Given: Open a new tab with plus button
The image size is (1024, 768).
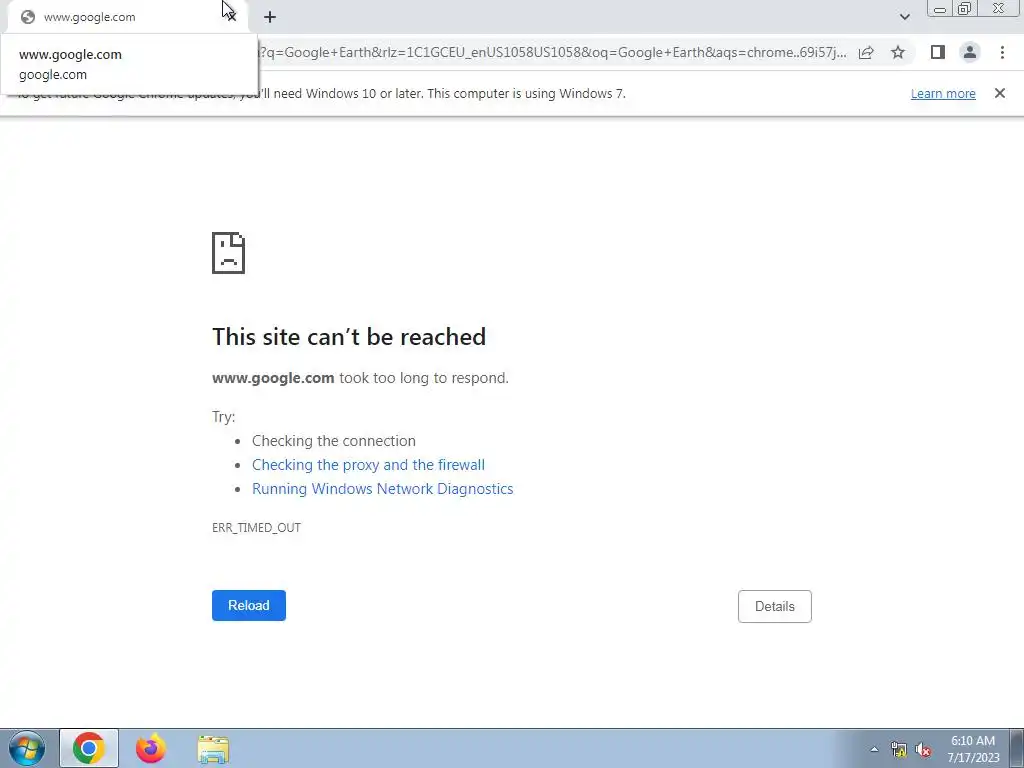Looking at the screenshot, I should tap(270, 17).
